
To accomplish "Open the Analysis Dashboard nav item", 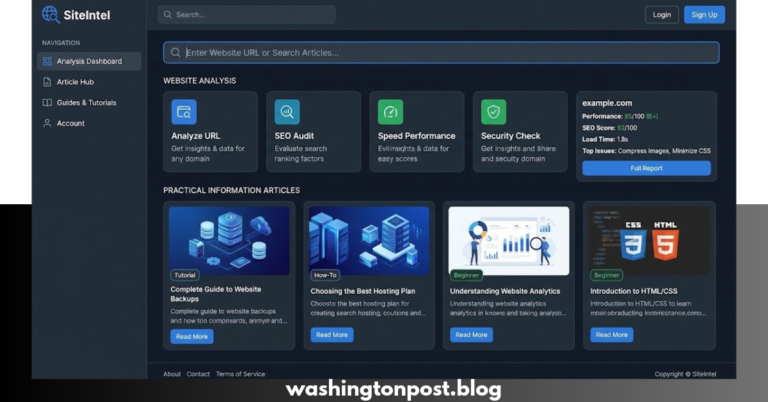I will (89, 61).
